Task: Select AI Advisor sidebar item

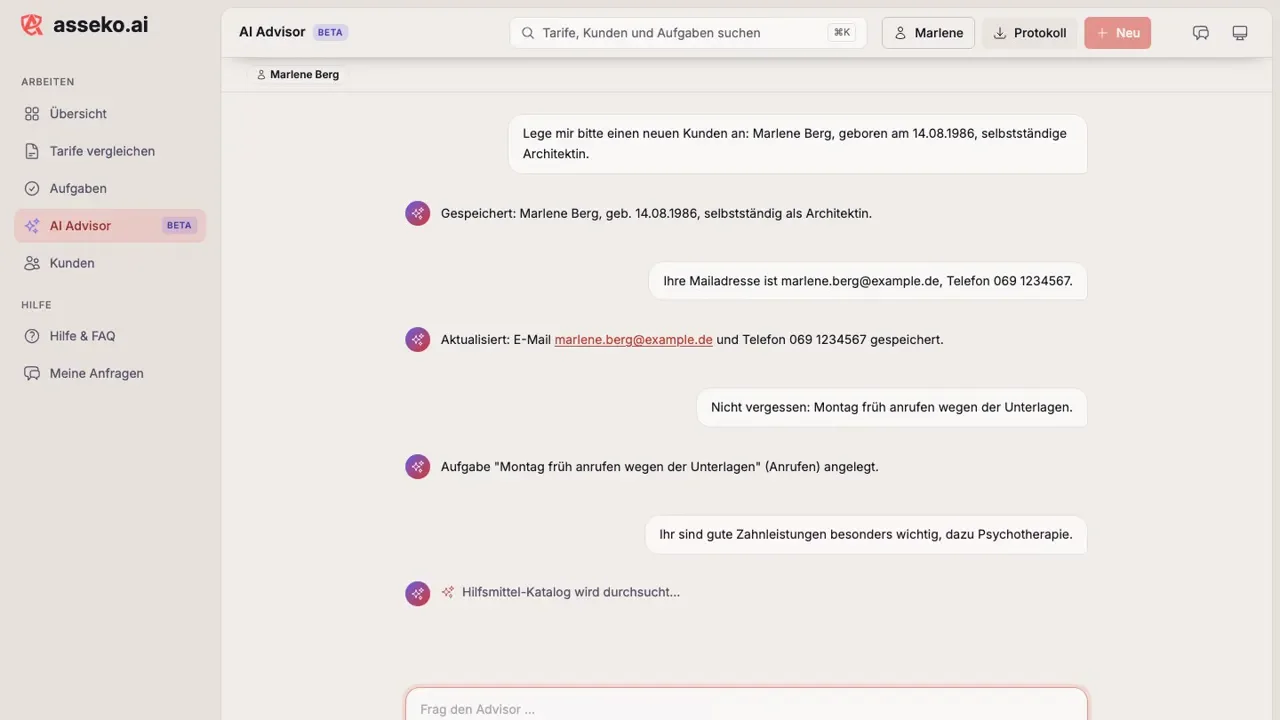Action: 110,226
